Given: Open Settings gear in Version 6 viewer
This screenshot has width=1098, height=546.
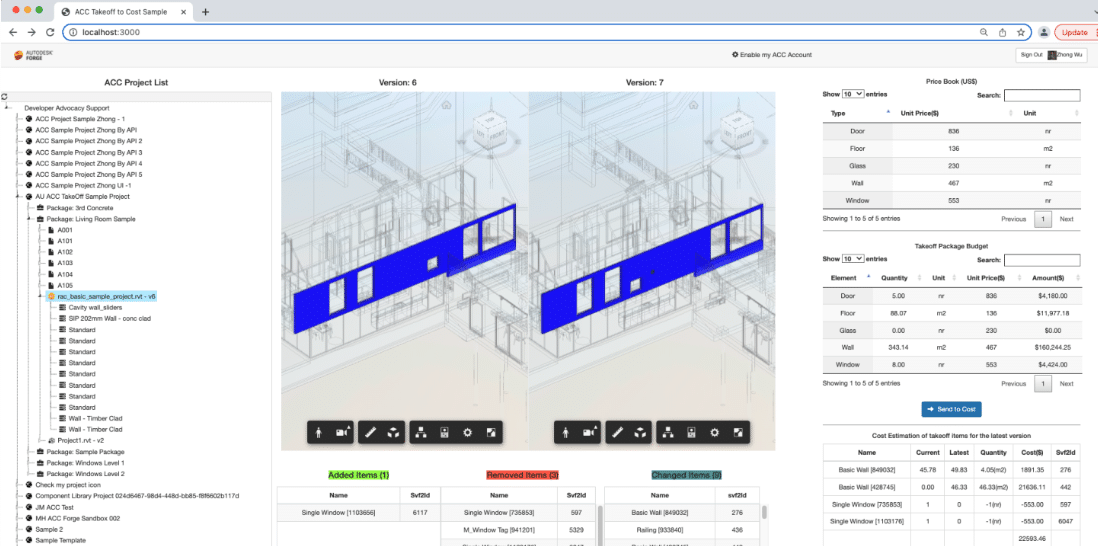Looking at the screenshot, I should 467,433.
